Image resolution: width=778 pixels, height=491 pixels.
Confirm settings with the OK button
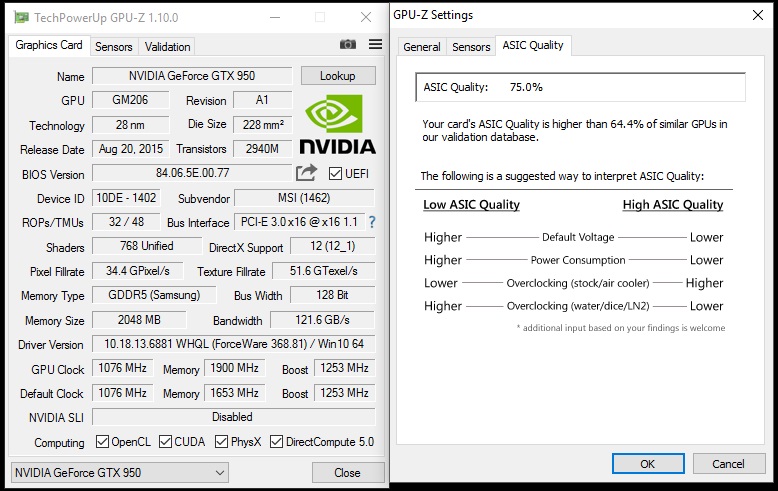pos(648,464)
